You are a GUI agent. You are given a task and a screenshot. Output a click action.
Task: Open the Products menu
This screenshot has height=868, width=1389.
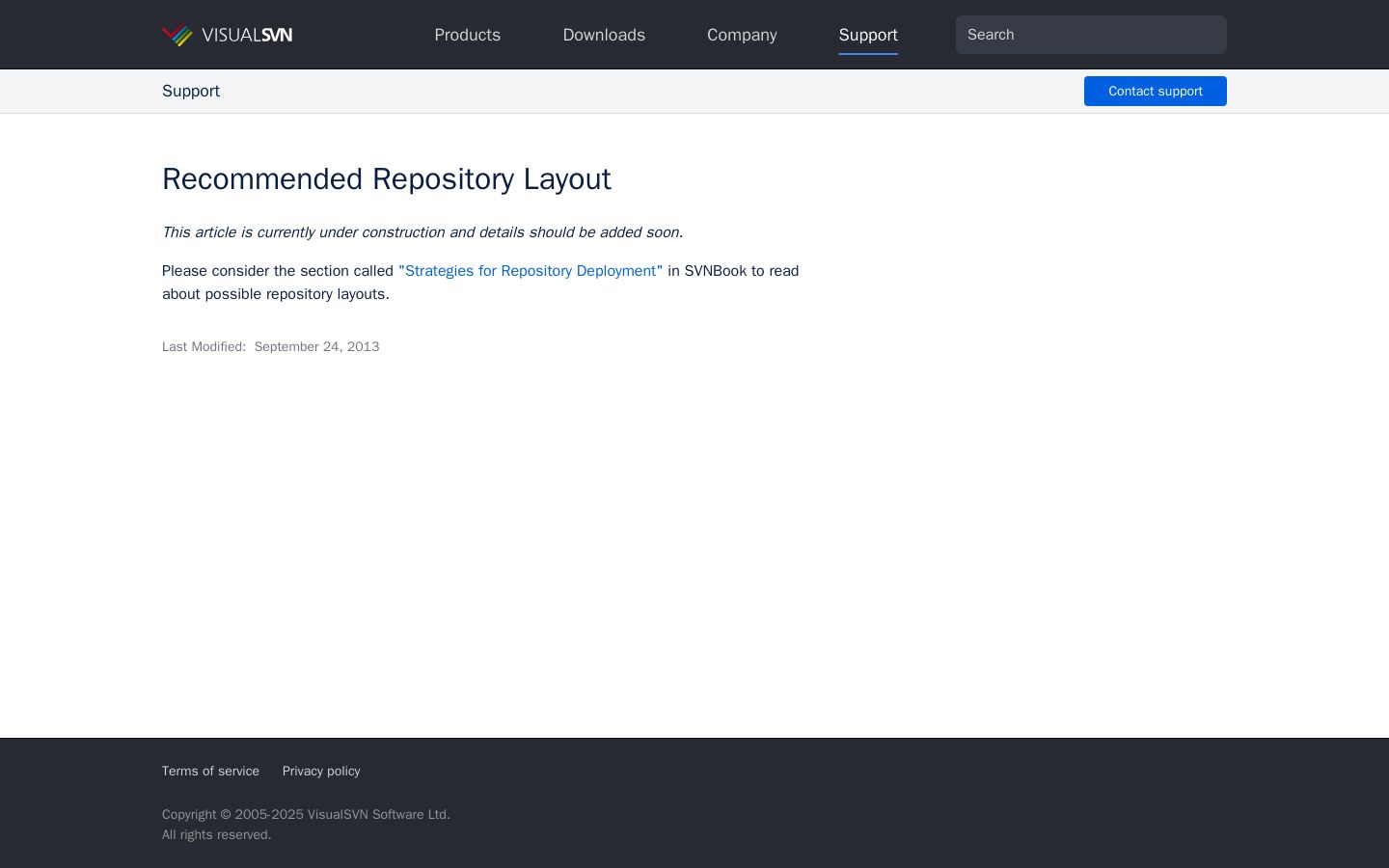coord(468,35)
